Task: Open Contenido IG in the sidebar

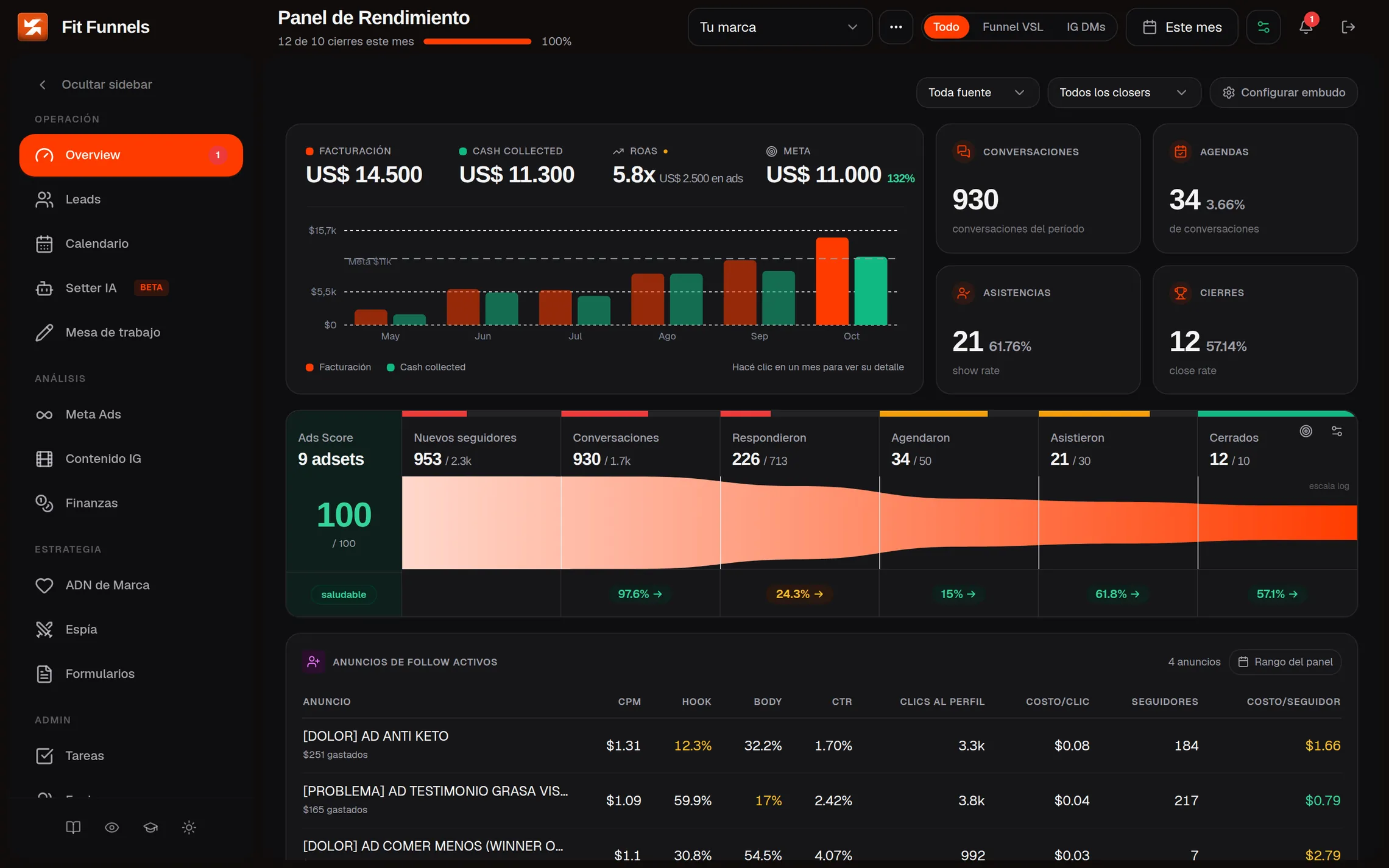Action: [x=131, y=459]
